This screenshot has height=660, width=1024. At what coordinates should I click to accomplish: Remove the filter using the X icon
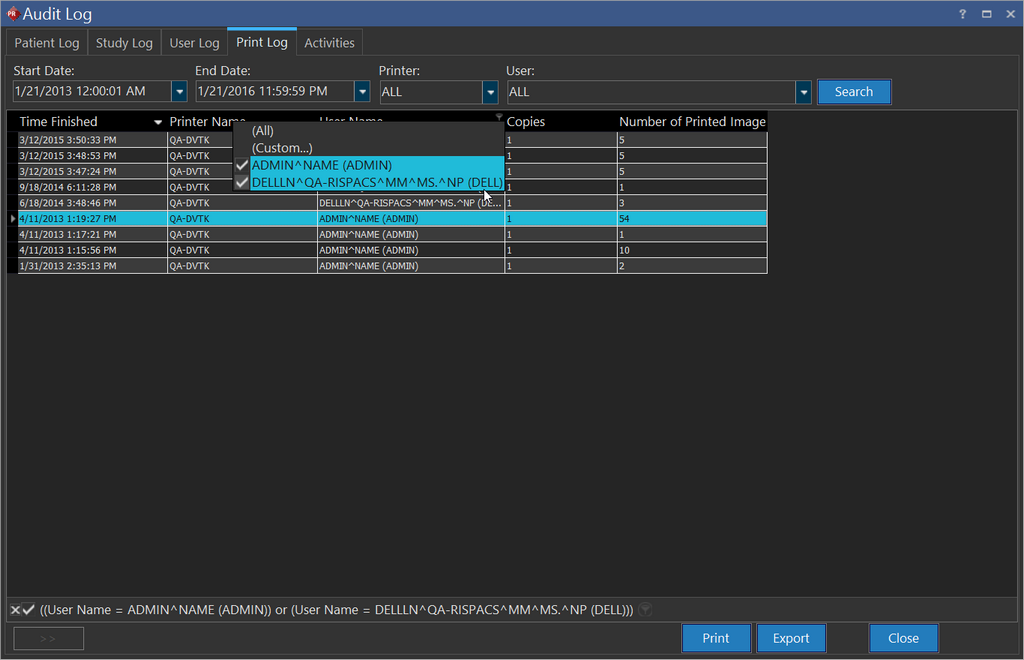15,610
